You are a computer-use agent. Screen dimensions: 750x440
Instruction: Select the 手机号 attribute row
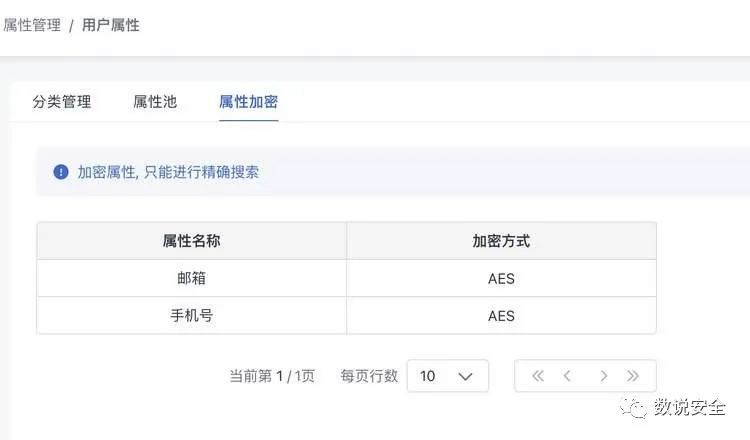coord(346,316)
